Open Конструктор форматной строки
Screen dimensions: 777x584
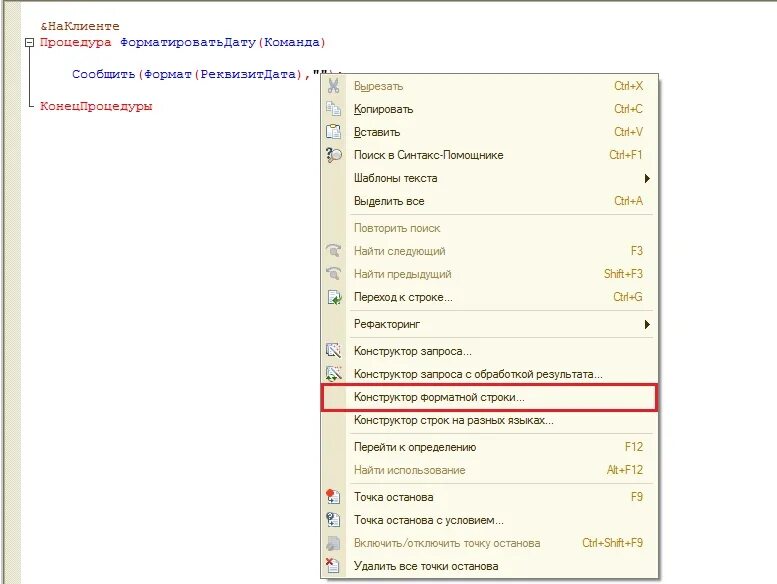[x=490, y=397]
